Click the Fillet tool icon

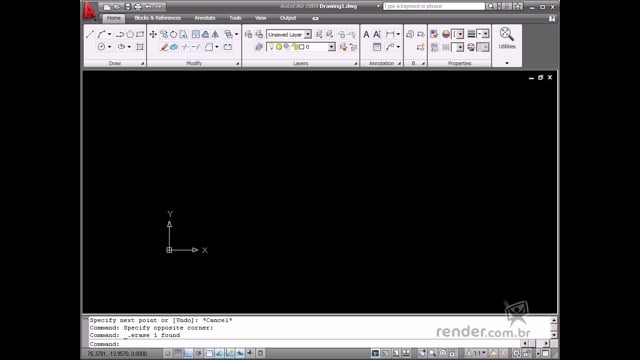point(209,47)
